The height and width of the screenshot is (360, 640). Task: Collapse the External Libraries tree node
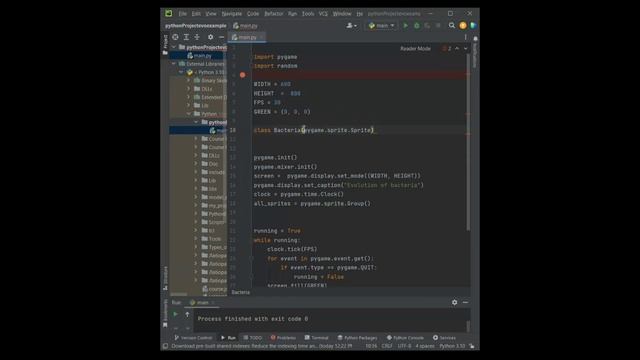coord(174,64)
